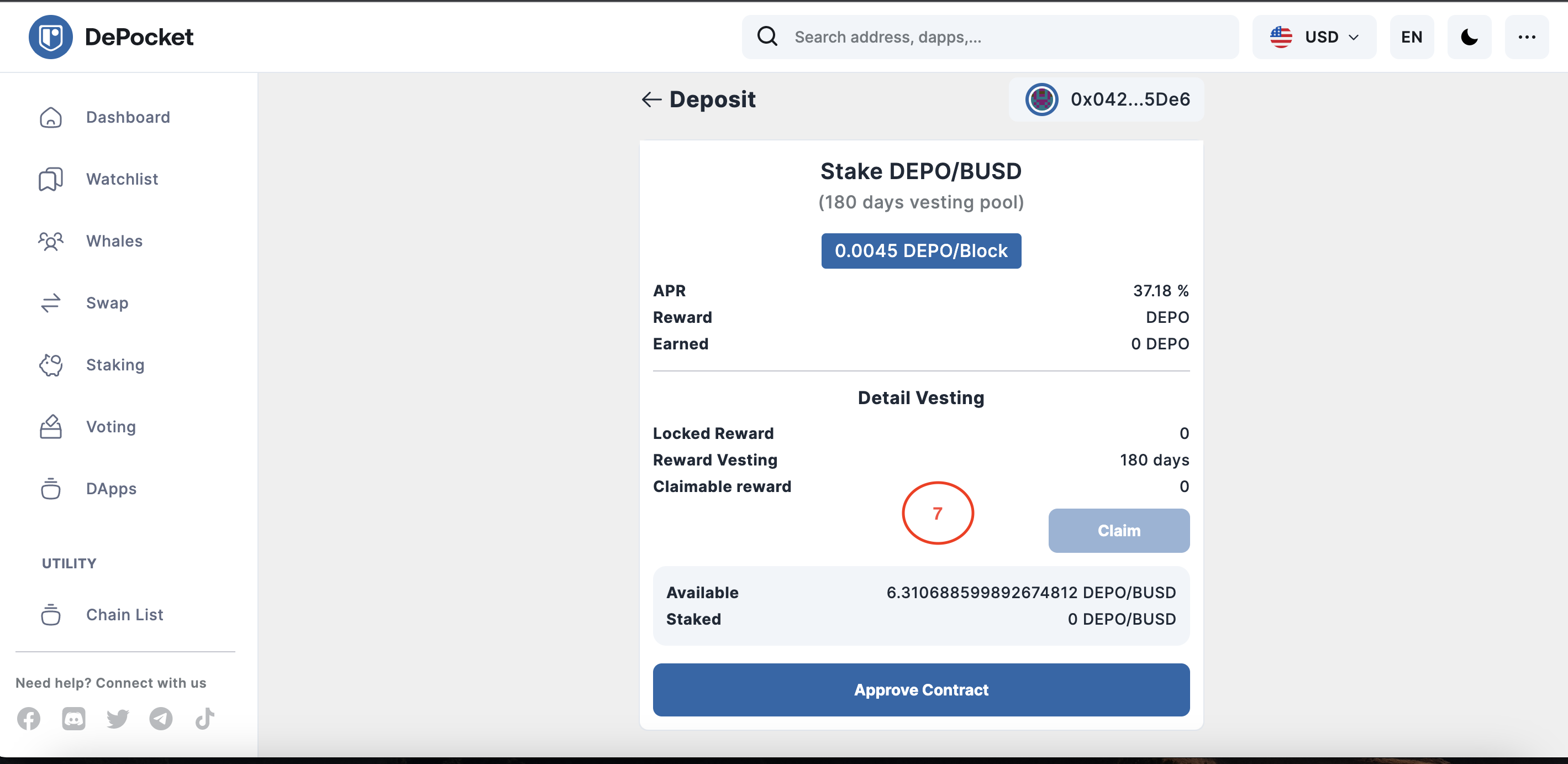Click the Staked 0 DEPO/BUSD value
Viewport: 1568px width, 764px height.
click(x=1121, y=619)
